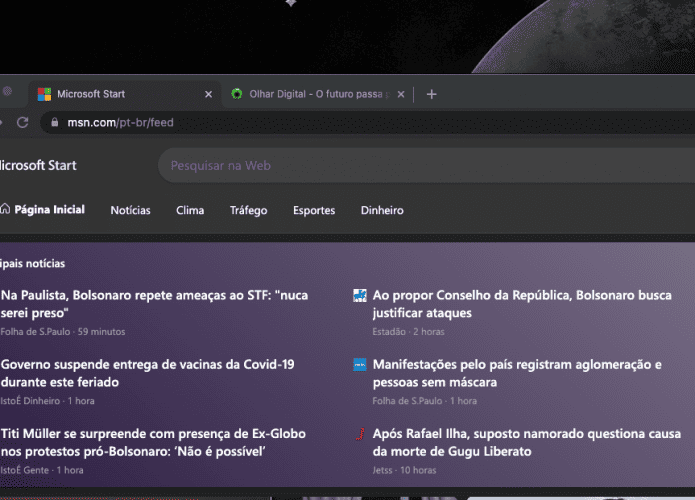Open the Clima section
This screenshot has width=695, height=500.
[x=190, y=210]
